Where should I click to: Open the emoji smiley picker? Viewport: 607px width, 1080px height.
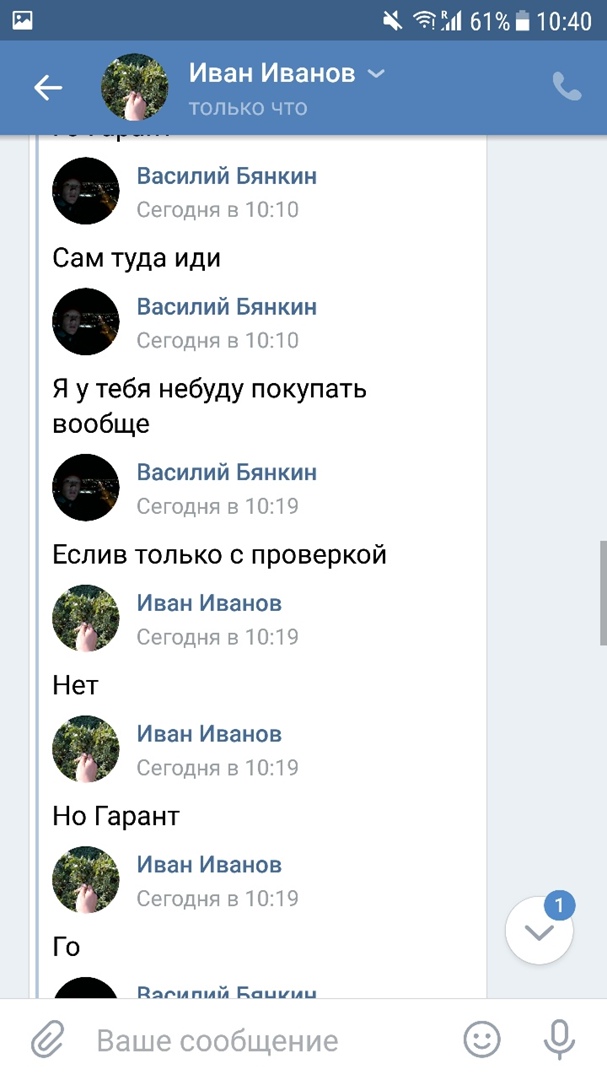[x=482, y=1041]
